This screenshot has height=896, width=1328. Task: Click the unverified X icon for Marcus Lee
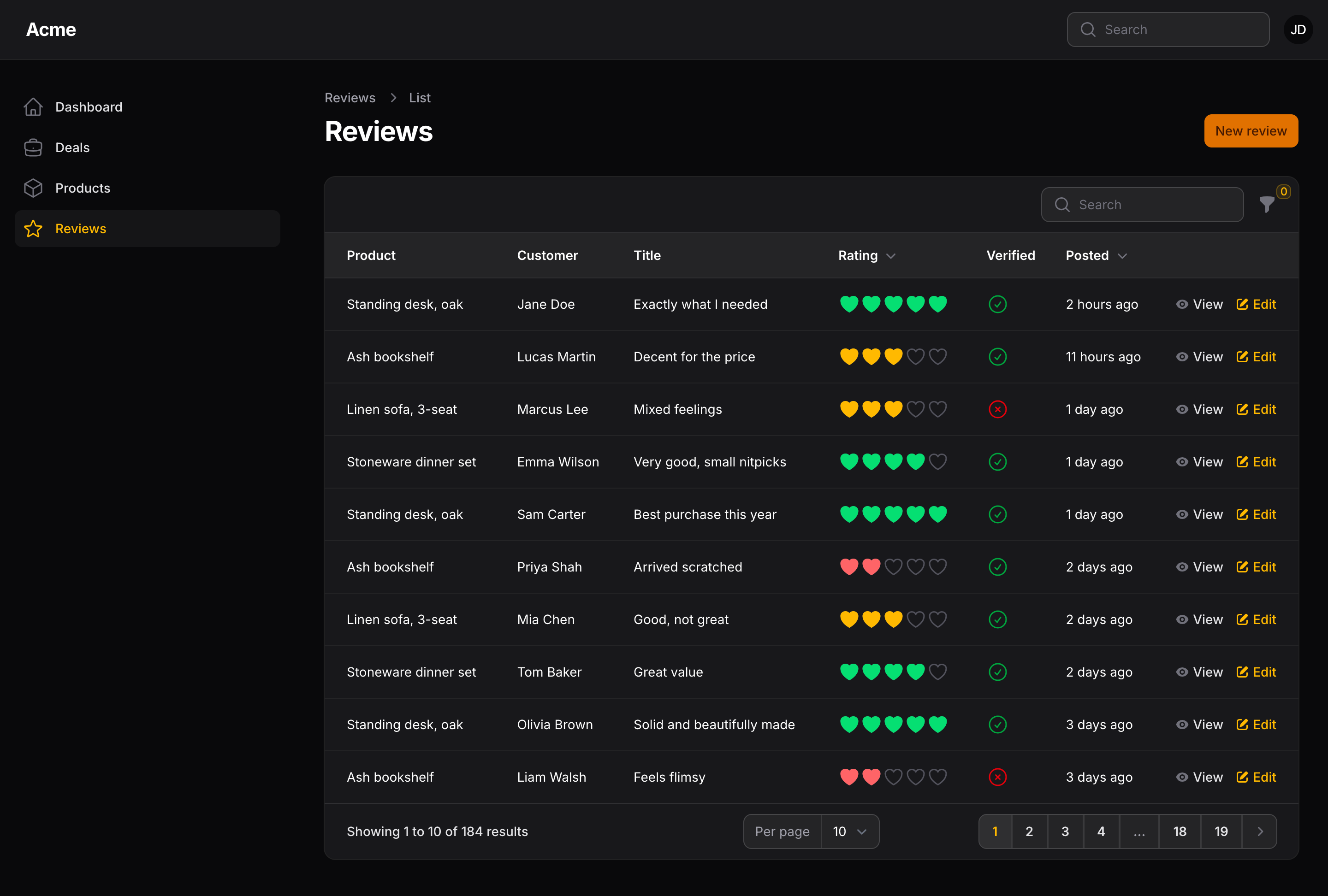tap(997, 409)
